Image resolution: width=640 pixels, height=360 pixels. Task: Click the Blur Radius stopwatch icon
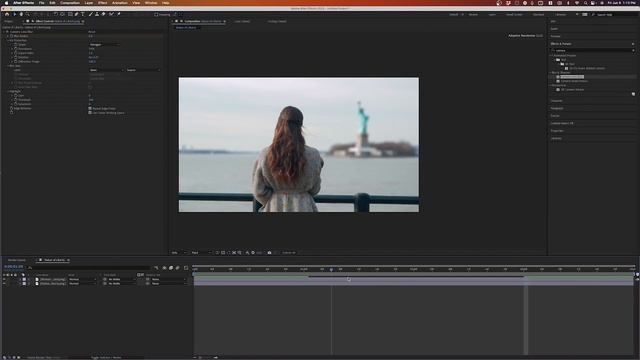click(x=11, y=36)
